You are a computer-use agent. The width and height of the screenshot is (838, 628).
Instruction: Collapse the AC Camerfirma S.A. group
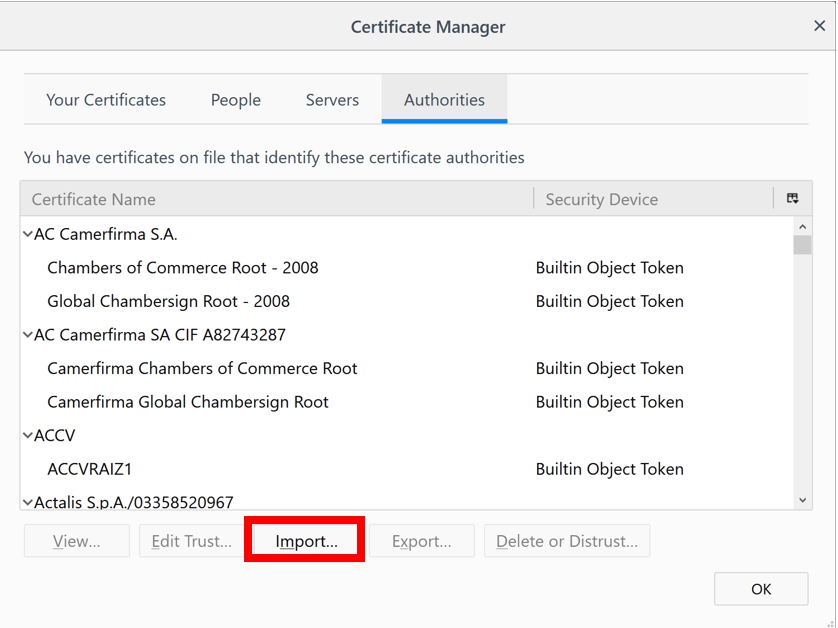click(x=27, y=234)
